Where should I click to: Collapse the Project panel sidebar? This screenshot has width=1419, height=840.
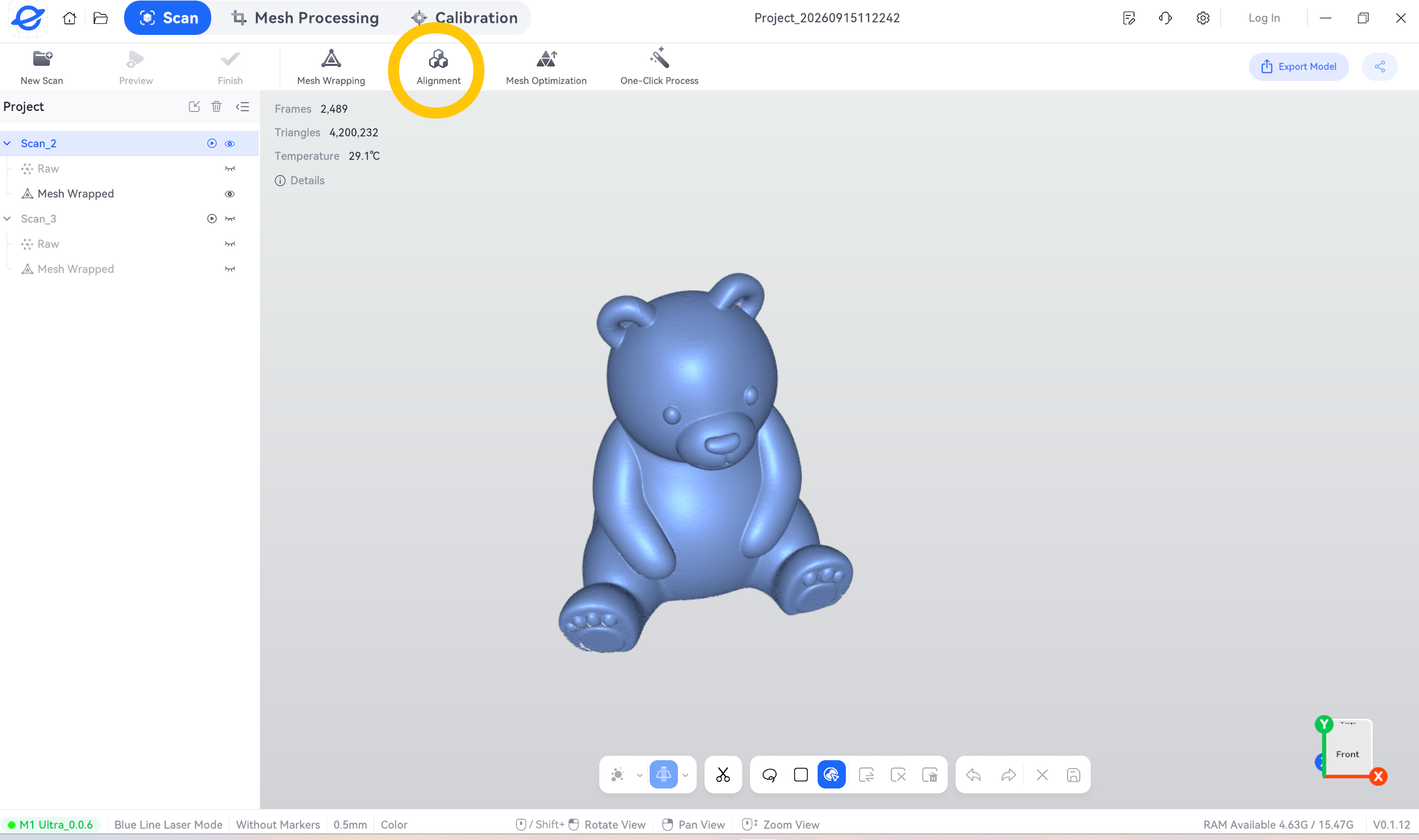tap(242, 106)
